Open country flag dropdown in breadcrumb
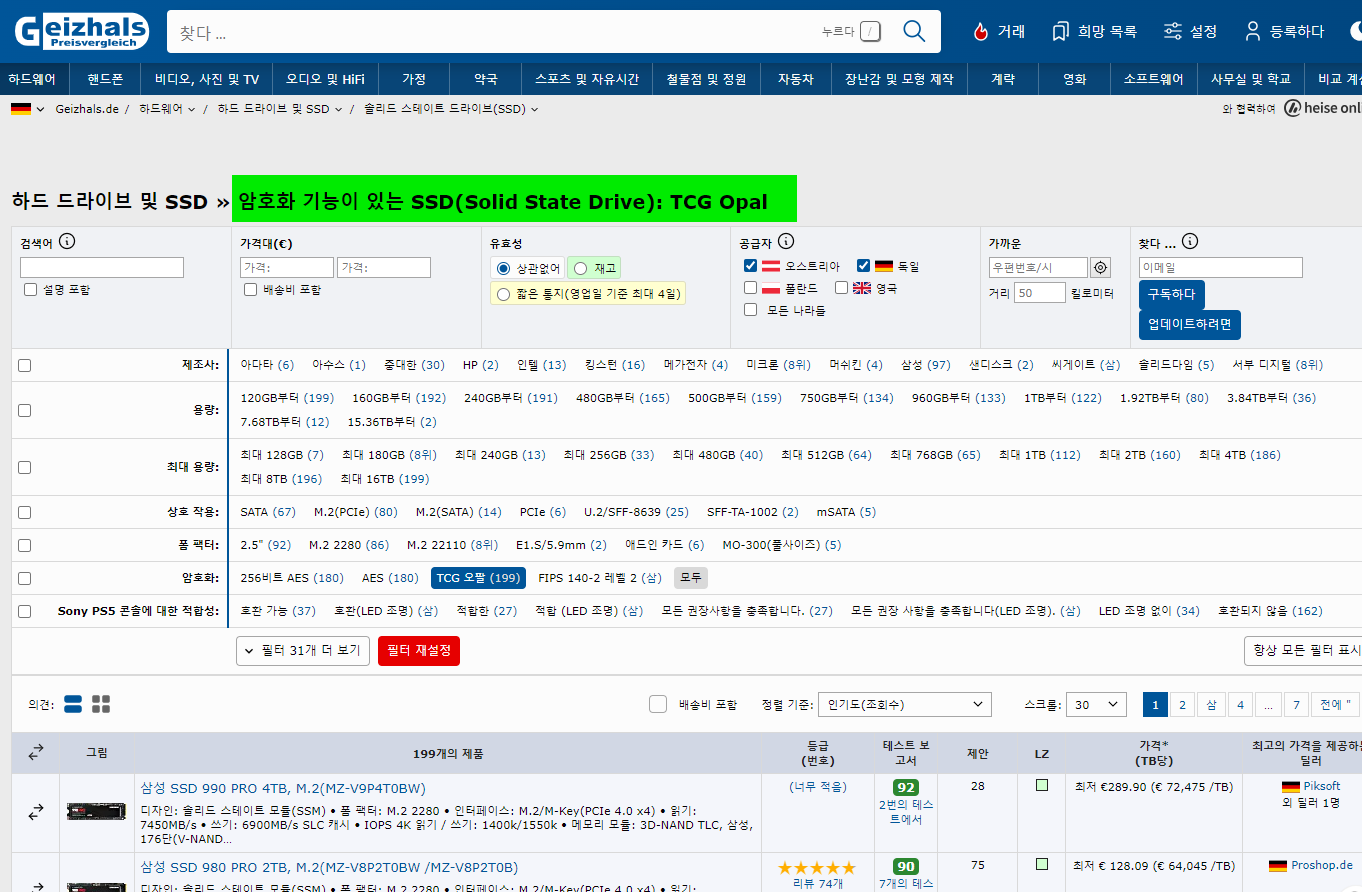This screenshot has height=892, width=1362. (28, 109)
